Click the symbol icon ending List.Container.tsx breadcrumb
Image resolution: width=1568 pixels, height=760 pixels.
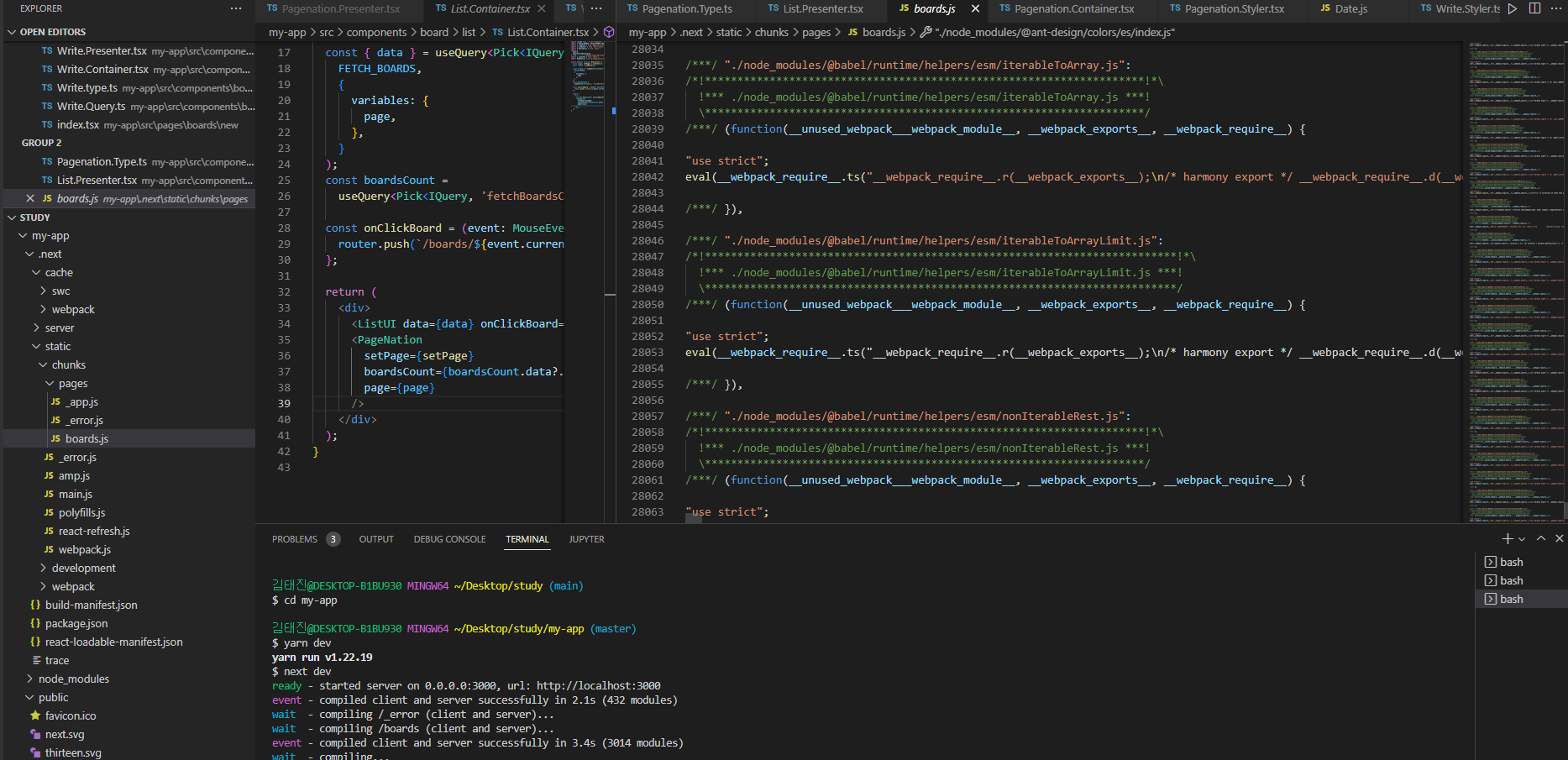pos(610,32)
